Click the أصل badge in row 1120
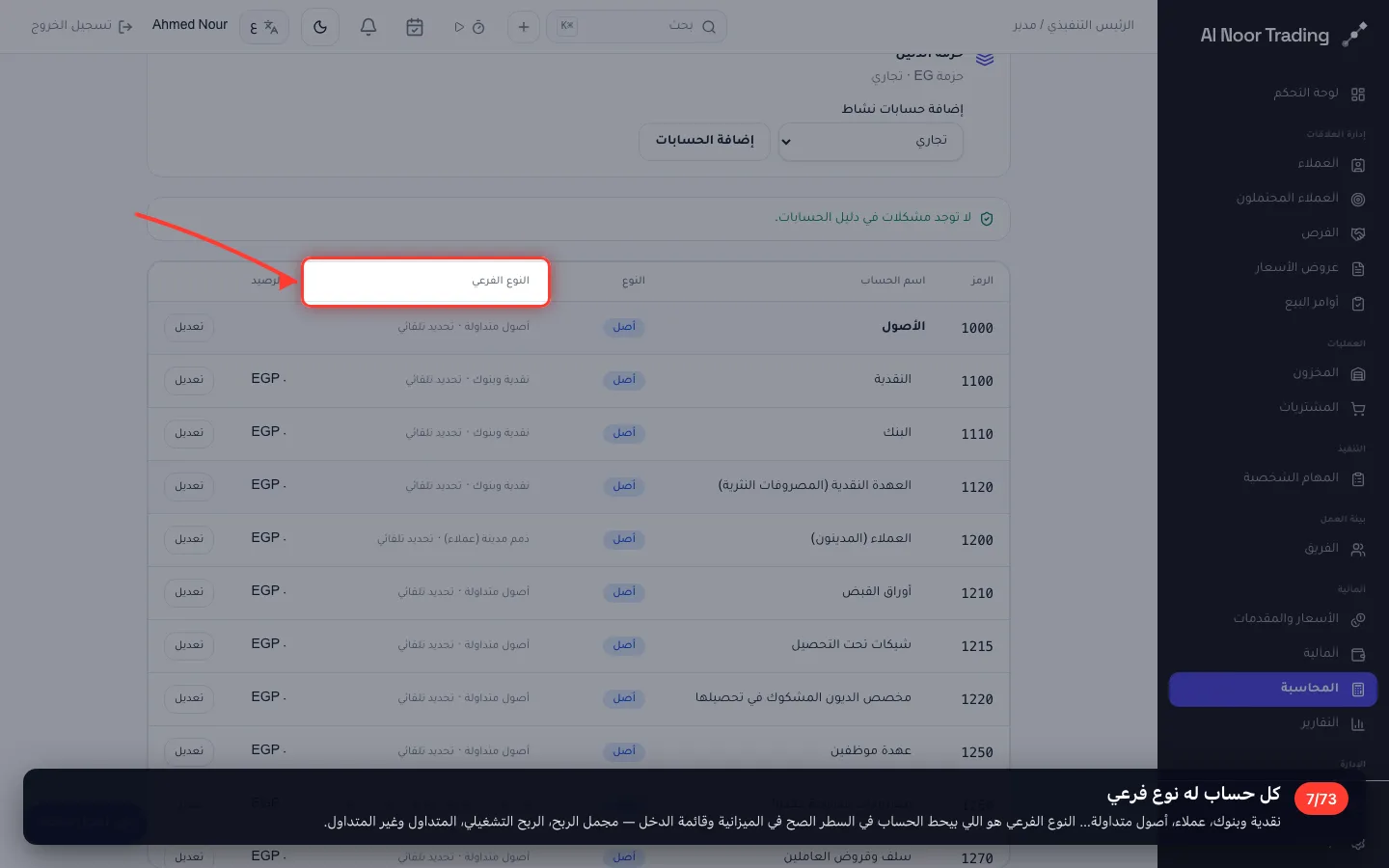1389x868 pixels. point(624,486)
